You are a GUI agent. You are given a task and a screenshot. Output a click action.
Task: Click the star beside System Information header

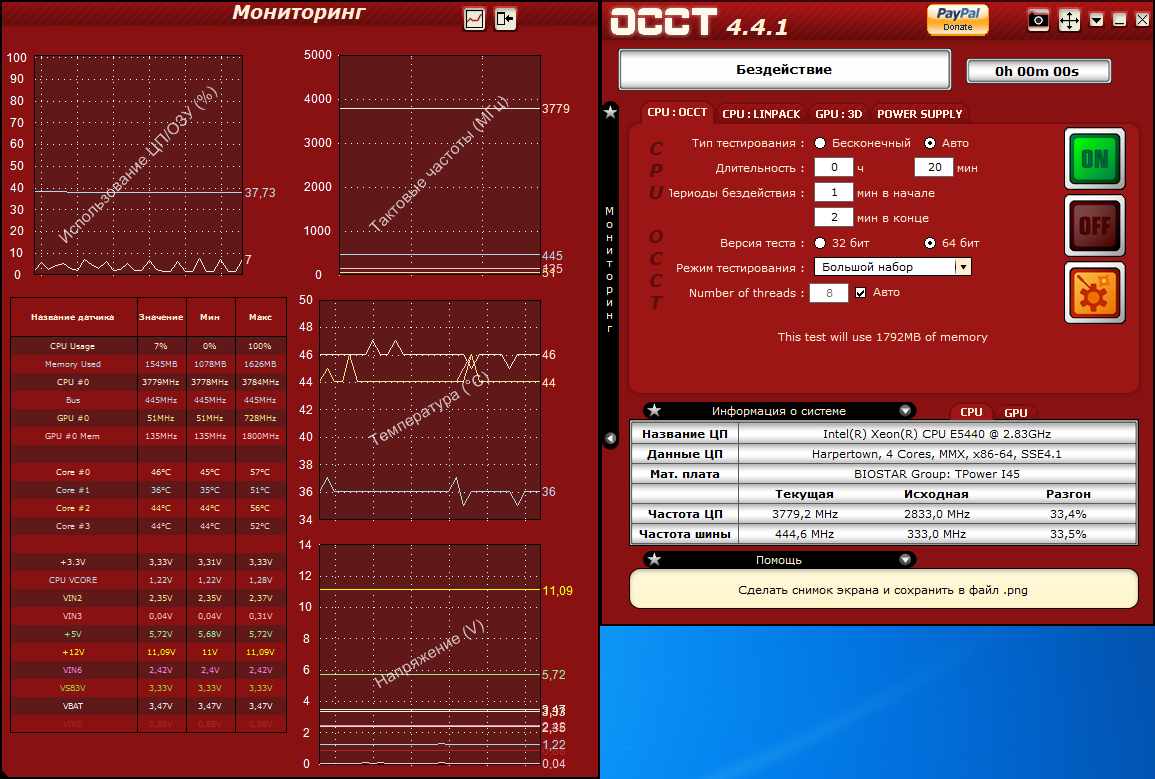click(x=654, y=411)
